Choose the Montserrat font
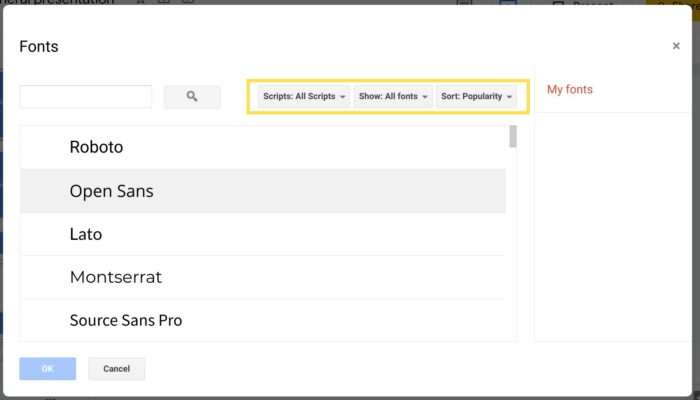Image resolution: width=700 pixels, height=400 pixels. pyautogui.click(x=262, y=277)
